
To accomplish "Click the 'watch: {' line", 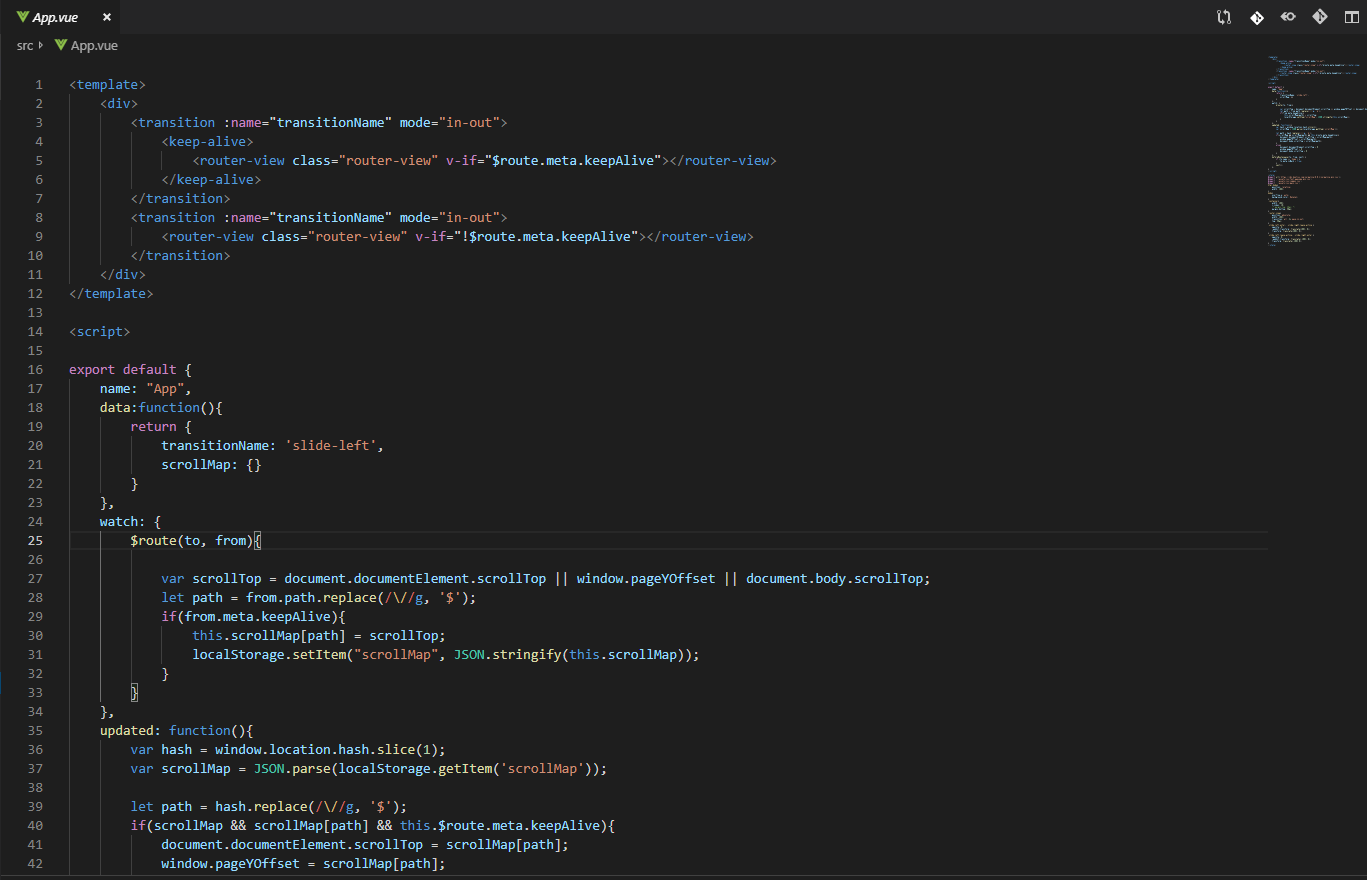I will [130, 521].
